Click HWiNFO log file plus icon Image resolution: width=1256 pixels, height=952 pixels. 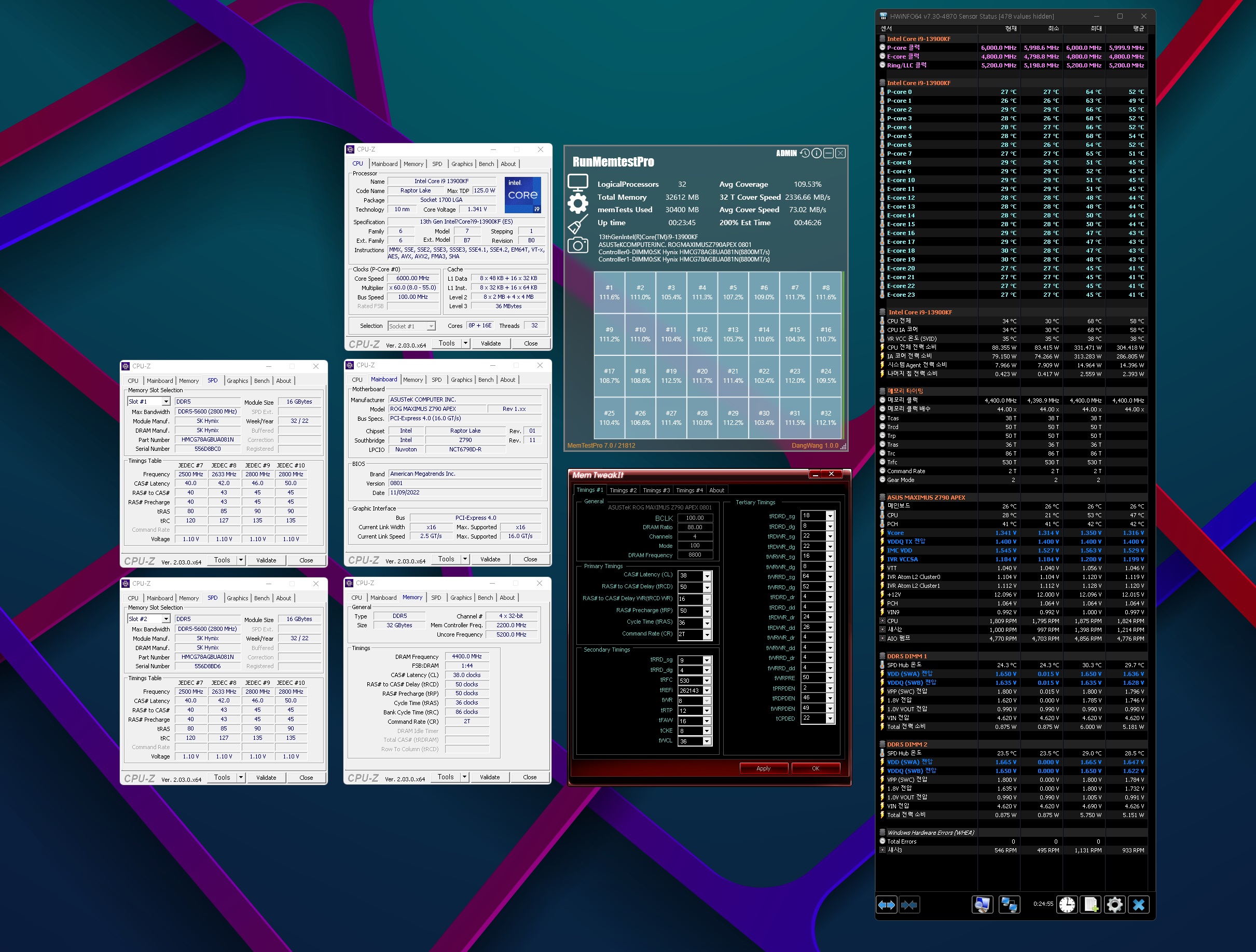pos(1091,904)
